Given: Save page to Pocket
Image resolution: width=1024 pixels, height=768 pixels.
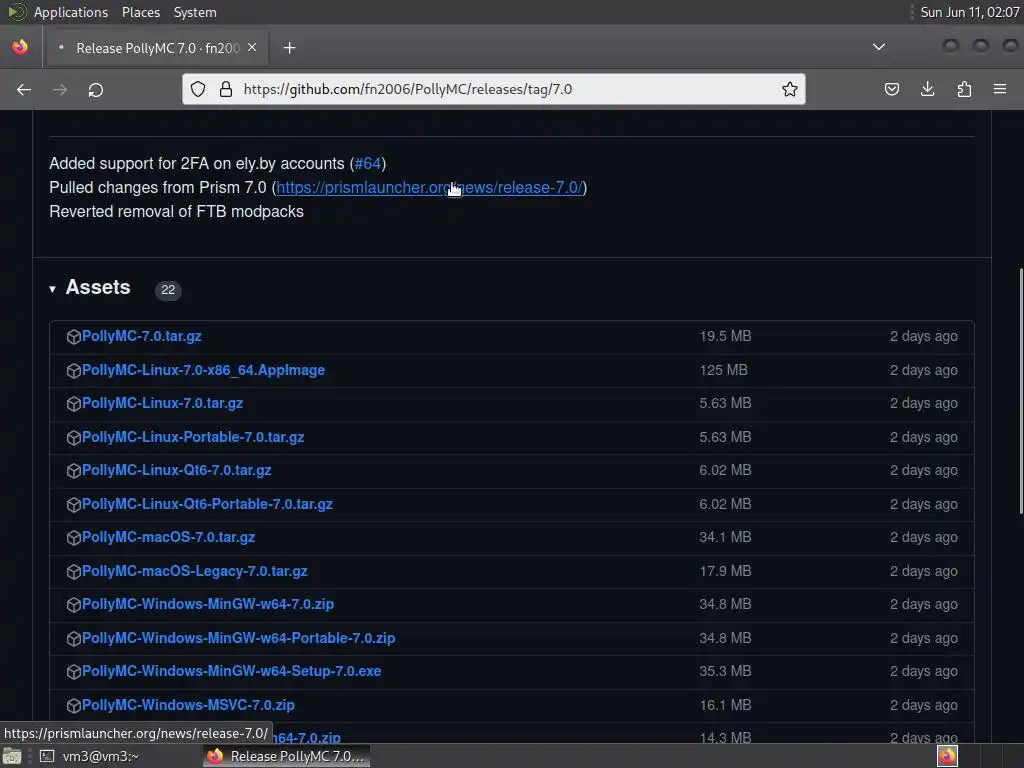Looking at the screenshot, I should tap(891, 89).
